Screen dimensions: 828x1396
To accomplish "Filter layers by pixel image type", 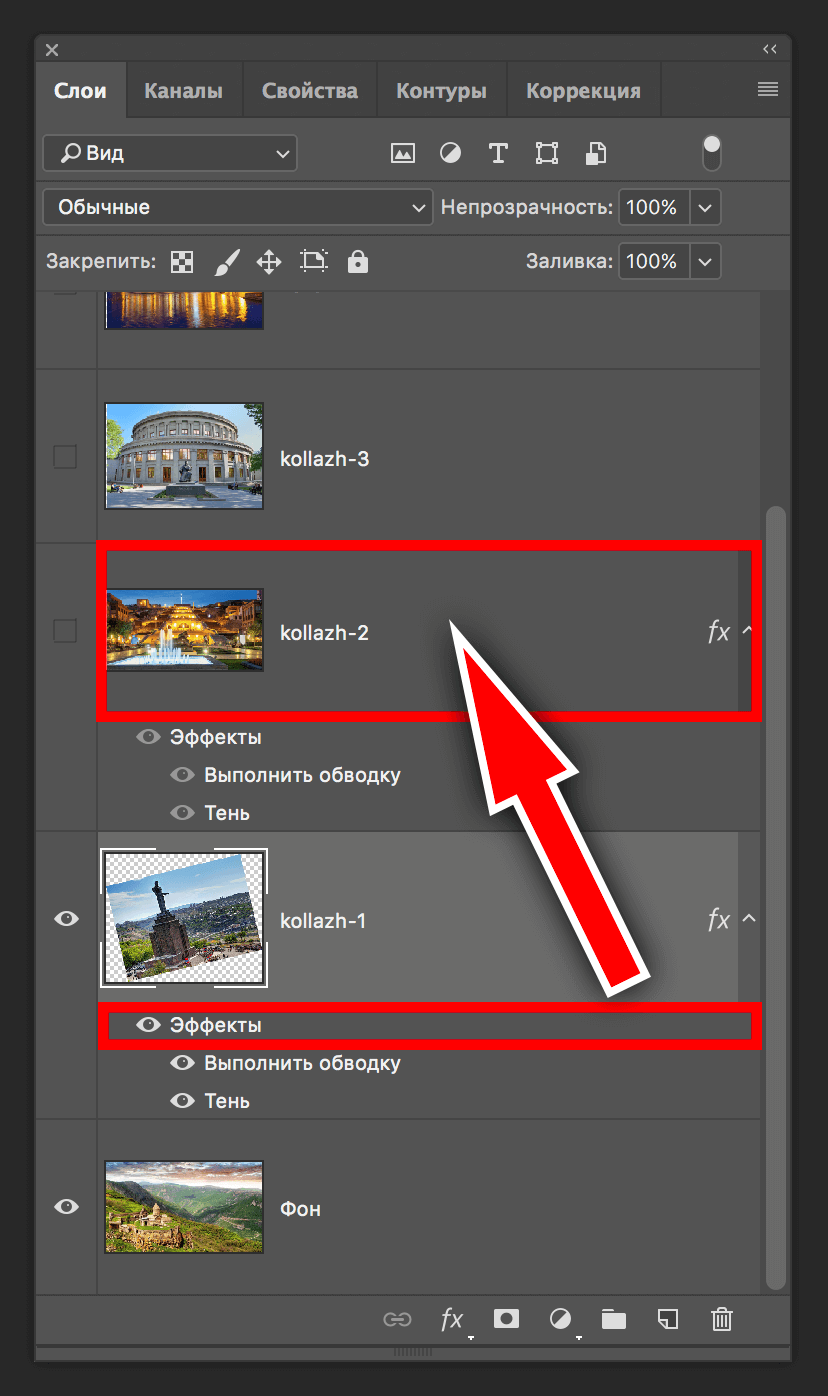I will point(402,153).
